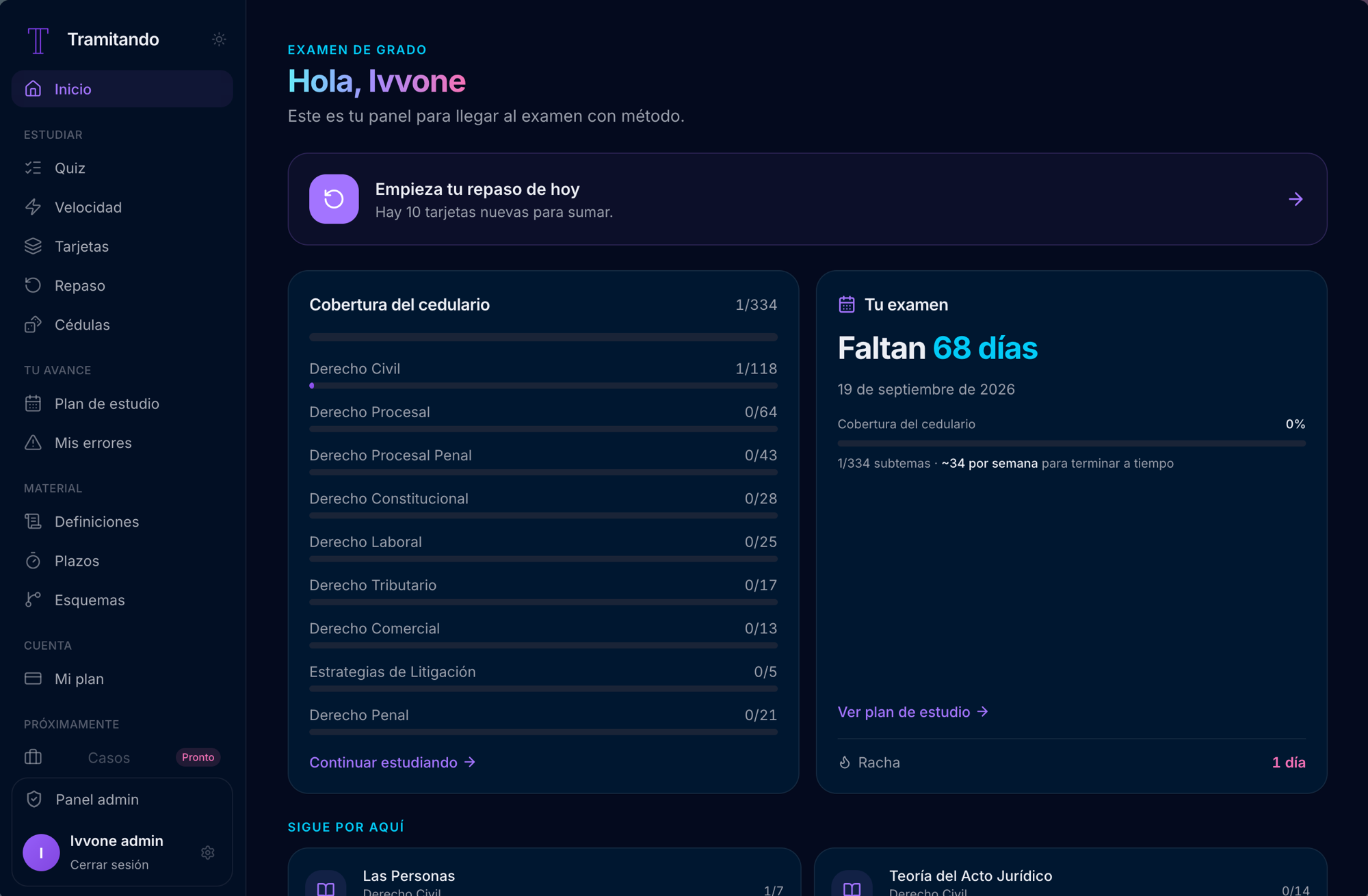1368x896 pixels.
Task: Open Quiz from the sidebar
Action: coord(122,168)
